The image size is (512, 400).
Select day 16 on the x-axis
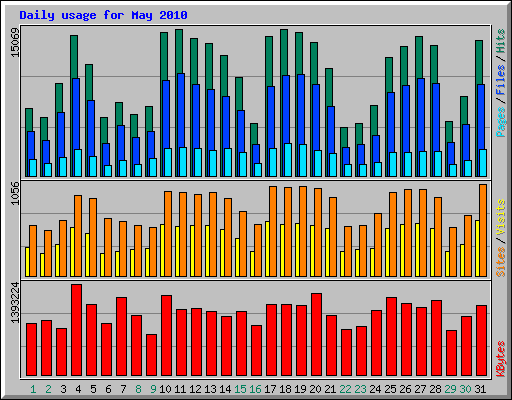pos(255,389)
